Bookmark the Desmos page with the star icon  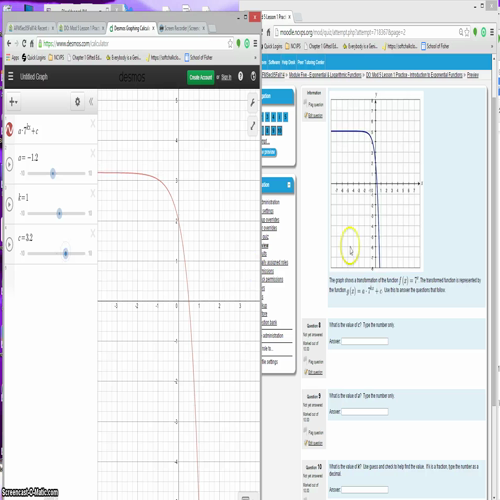(x=230, y=43)
